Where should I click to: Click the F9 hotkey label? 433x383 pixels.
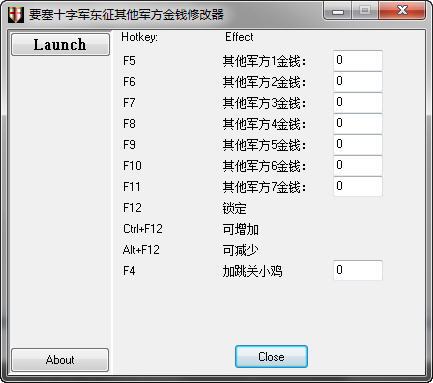(129, 145)
